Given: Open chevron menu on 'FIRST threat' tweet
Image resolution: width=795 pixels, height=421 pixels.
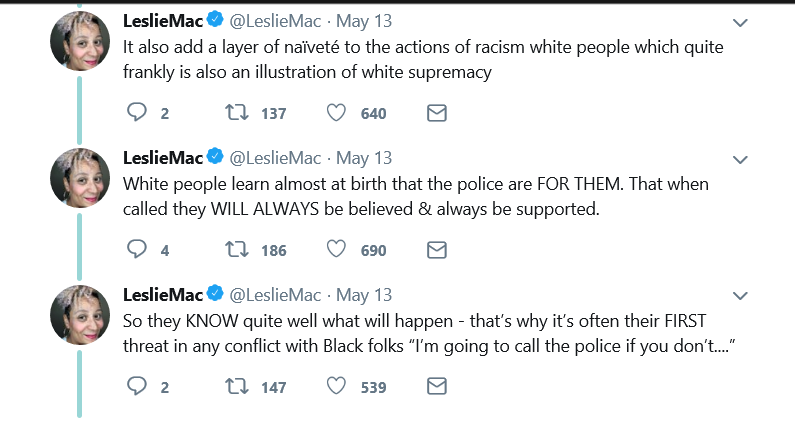Looking at the screenshot, I should coord(740,296).
